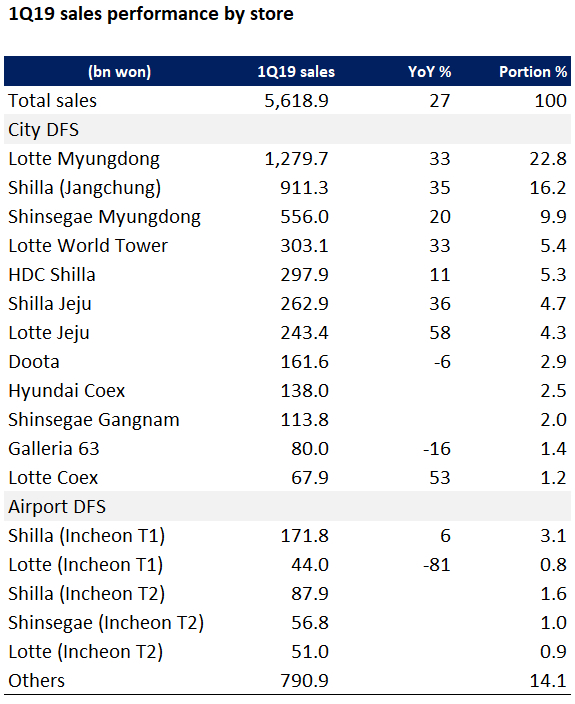
Task: Click the 'Portion %' column header
Action: [533, 72]
